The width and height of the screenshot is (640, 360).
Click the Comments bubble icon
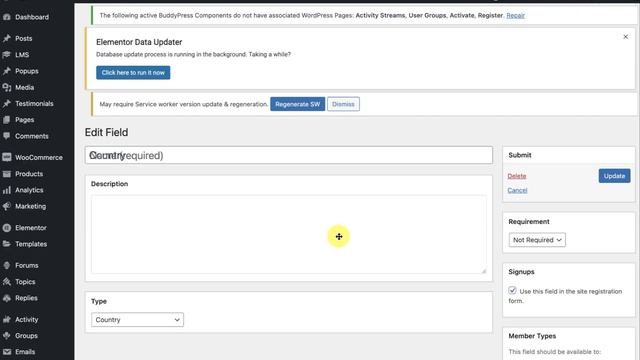7,136
